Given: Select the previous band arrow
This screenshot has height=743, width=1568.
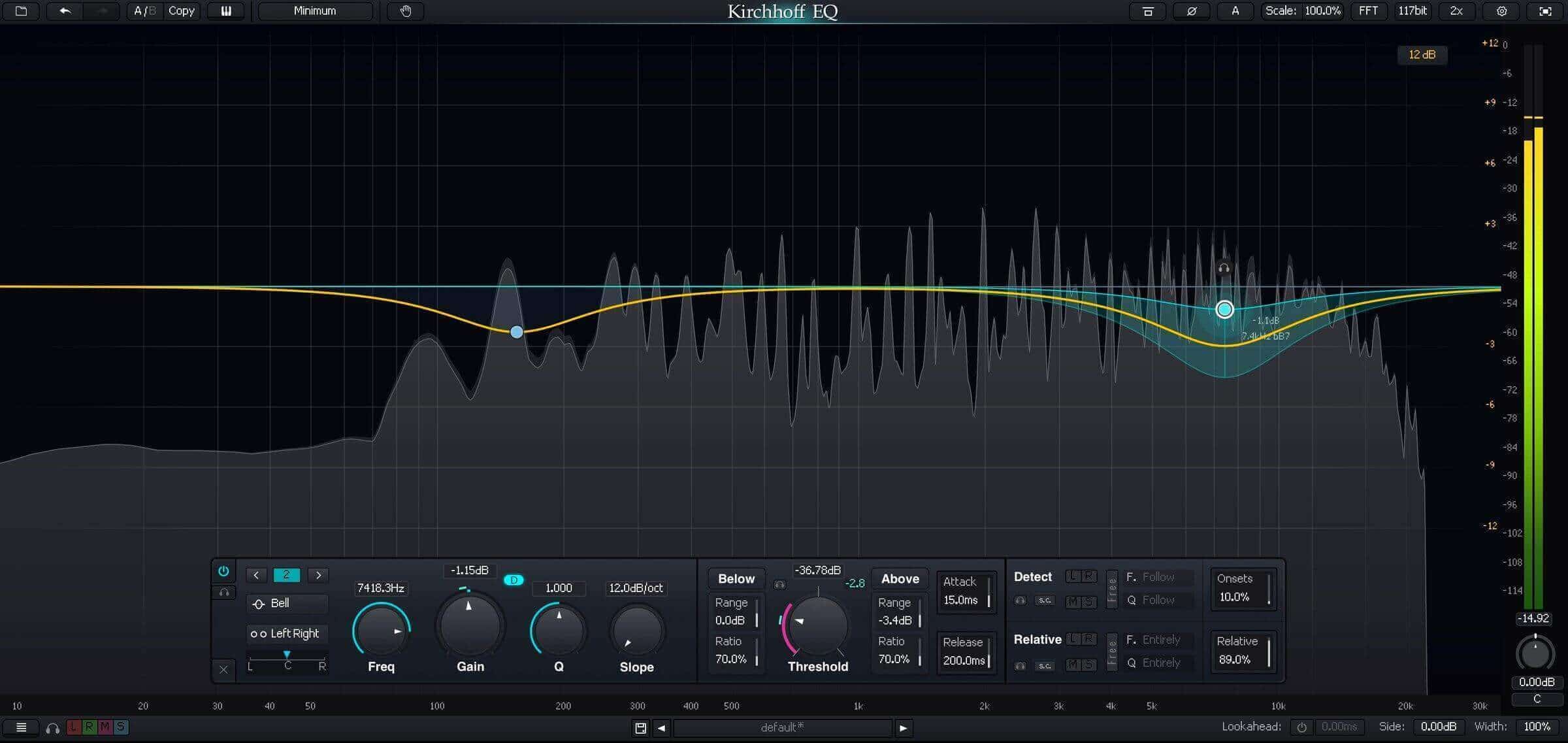Looking at the screenshot, I should 256,575.
